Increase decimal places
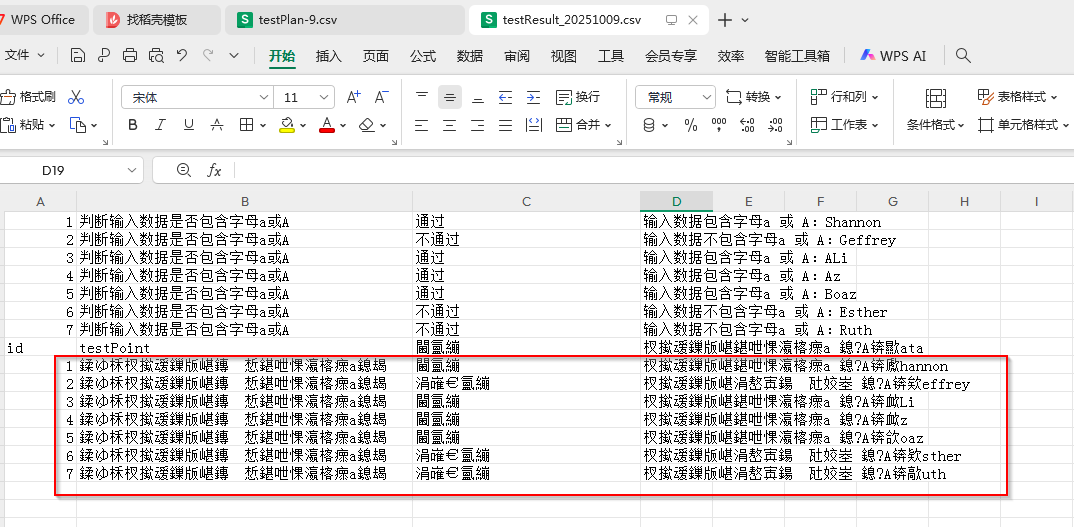 (x=747, y=125)
